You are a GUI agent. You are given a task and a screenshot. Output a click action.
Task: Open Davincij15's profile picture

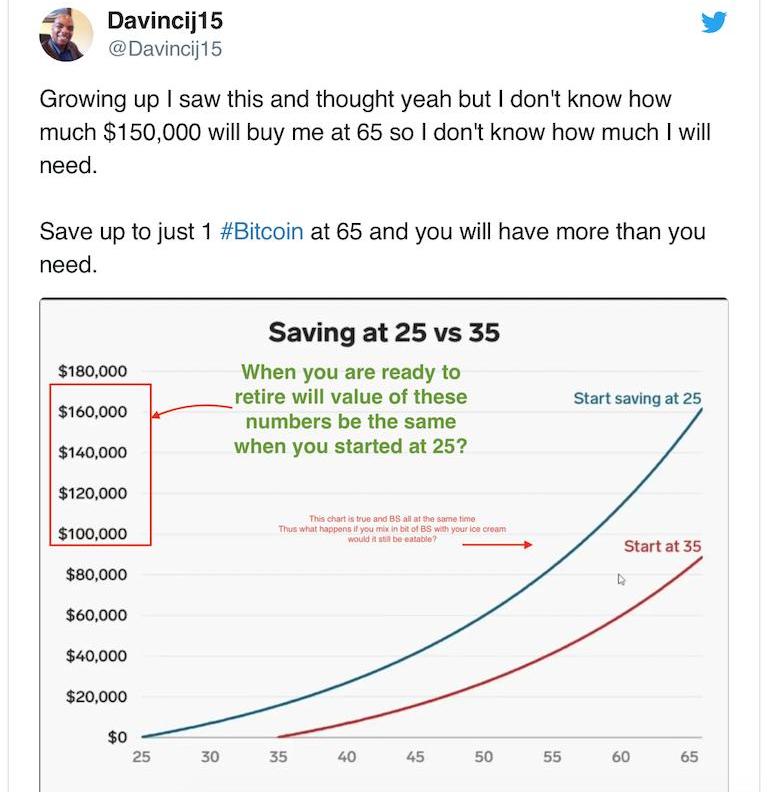click(66, 34)
